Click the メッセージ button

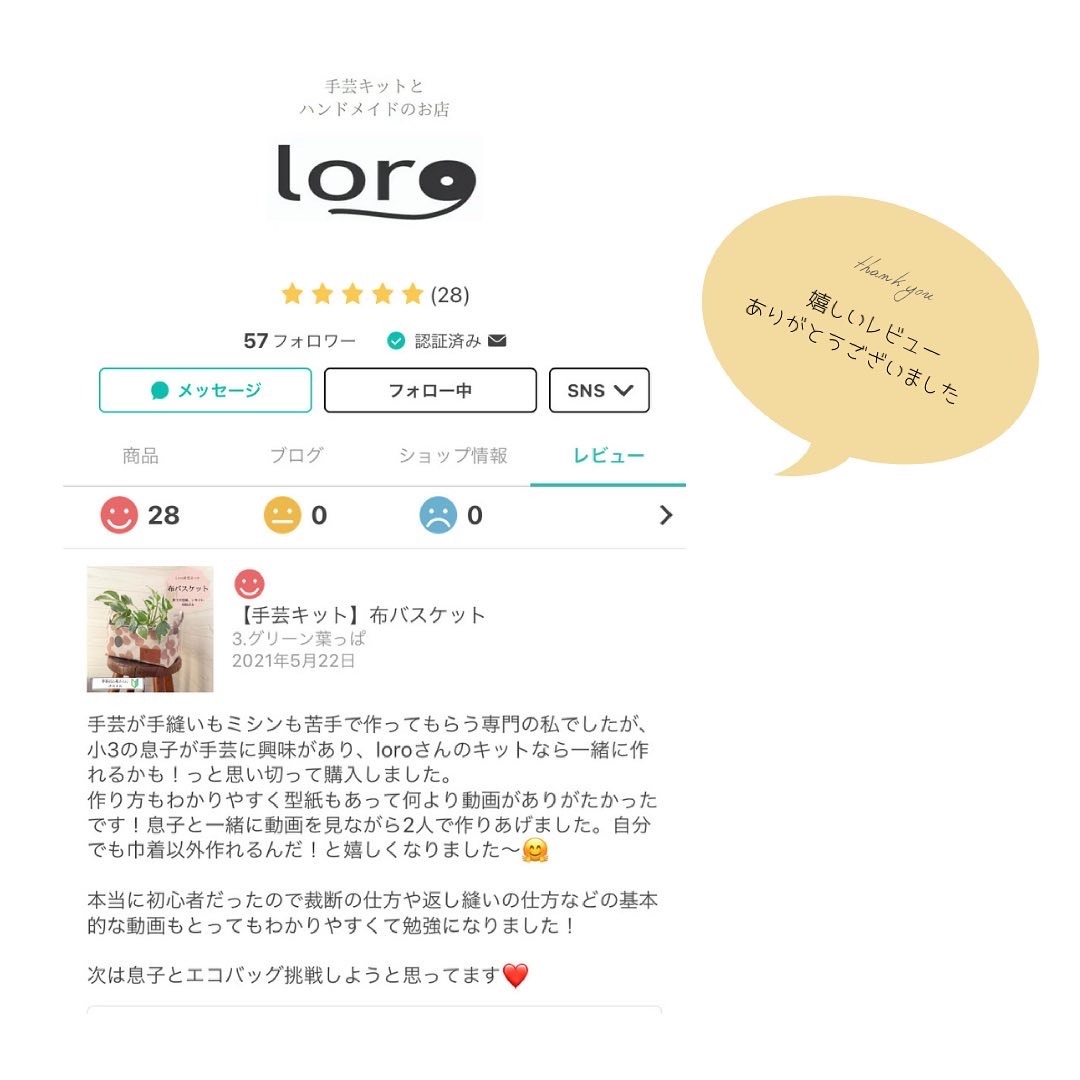[x=205, y=391]
